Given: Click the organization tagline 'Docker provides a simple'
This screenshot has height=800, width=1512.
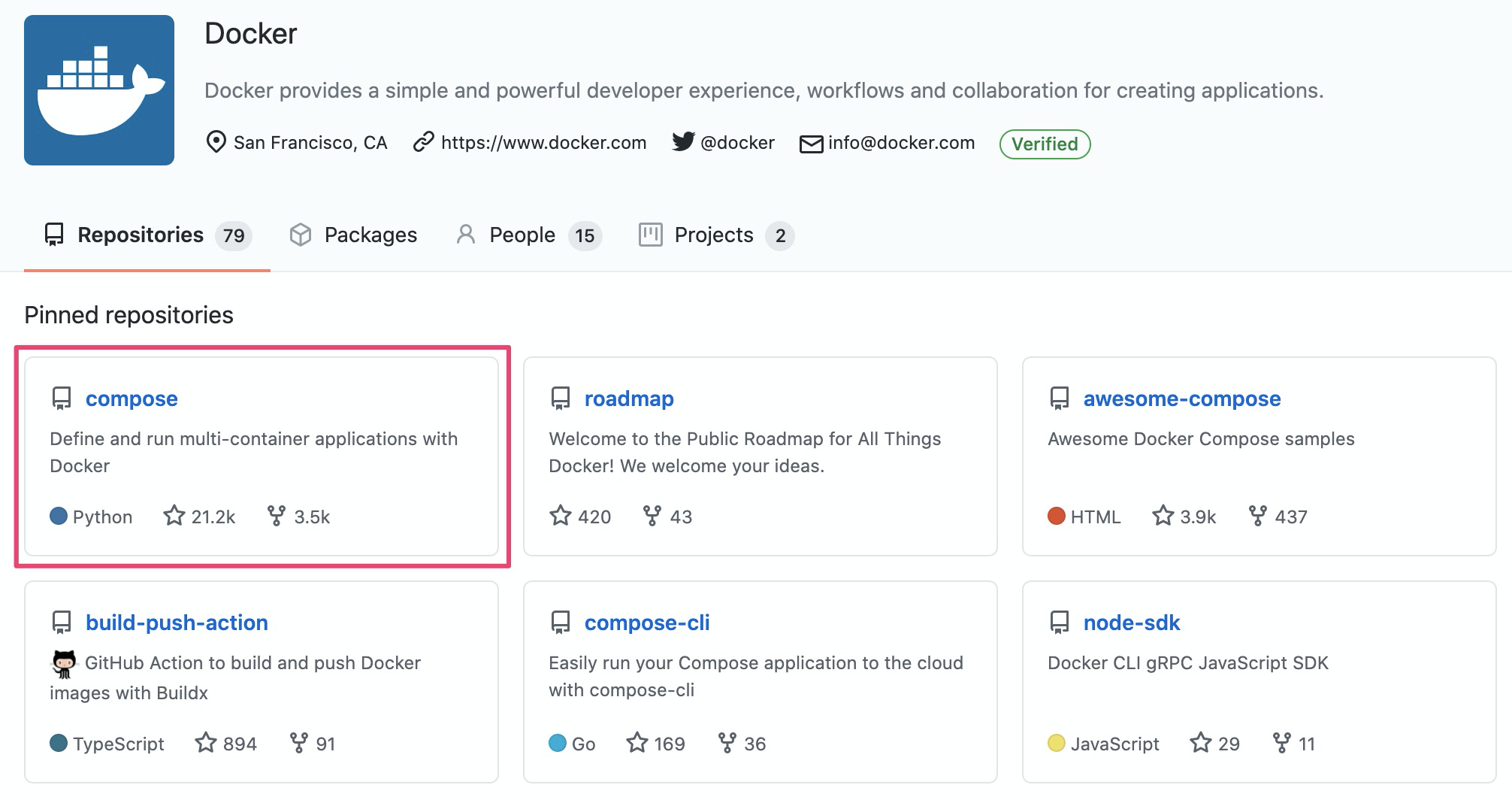Looking at the screenshot, I should pos(764,91).
